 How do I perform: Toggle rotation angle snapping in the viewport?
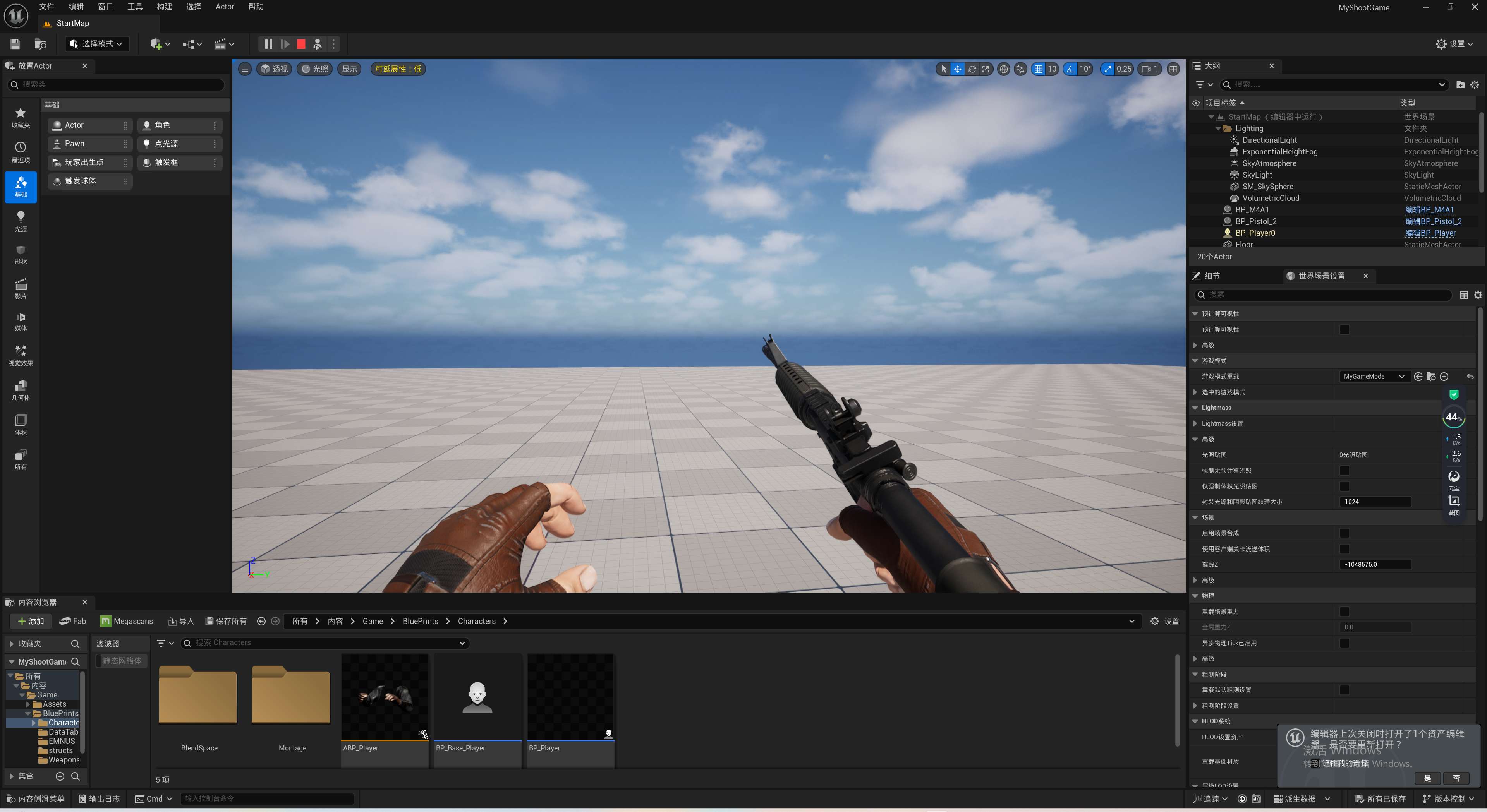coord(1071,69)
